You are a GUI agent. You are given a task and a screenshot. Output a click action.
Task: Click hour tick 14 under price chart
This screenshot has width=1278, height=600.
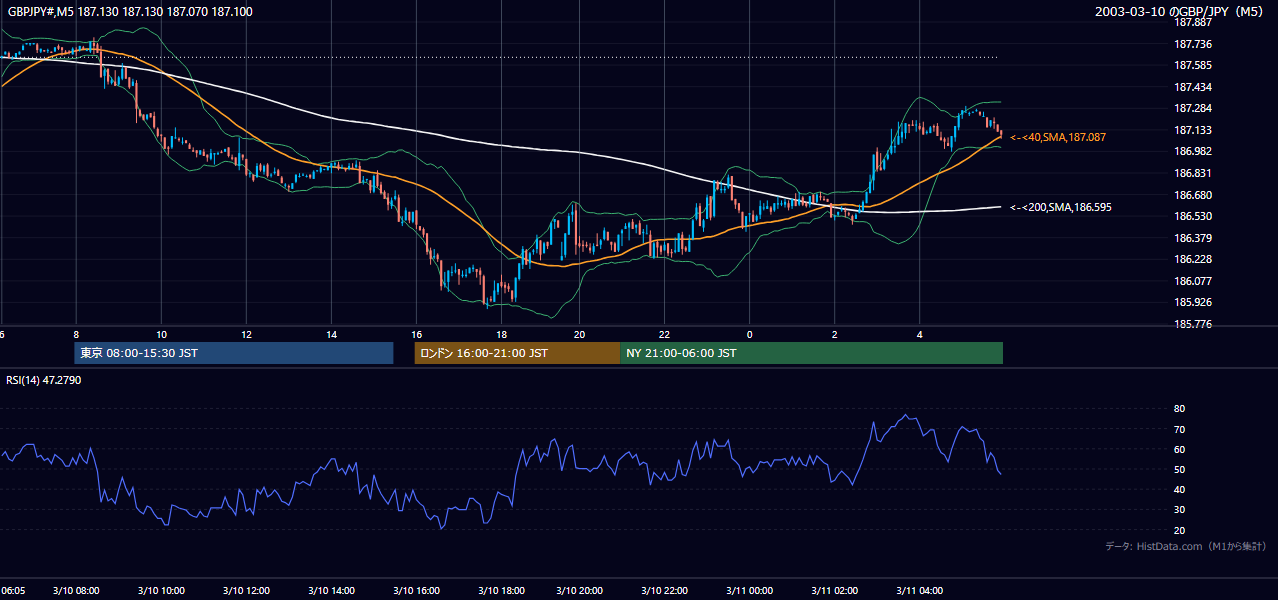(331, 334)
